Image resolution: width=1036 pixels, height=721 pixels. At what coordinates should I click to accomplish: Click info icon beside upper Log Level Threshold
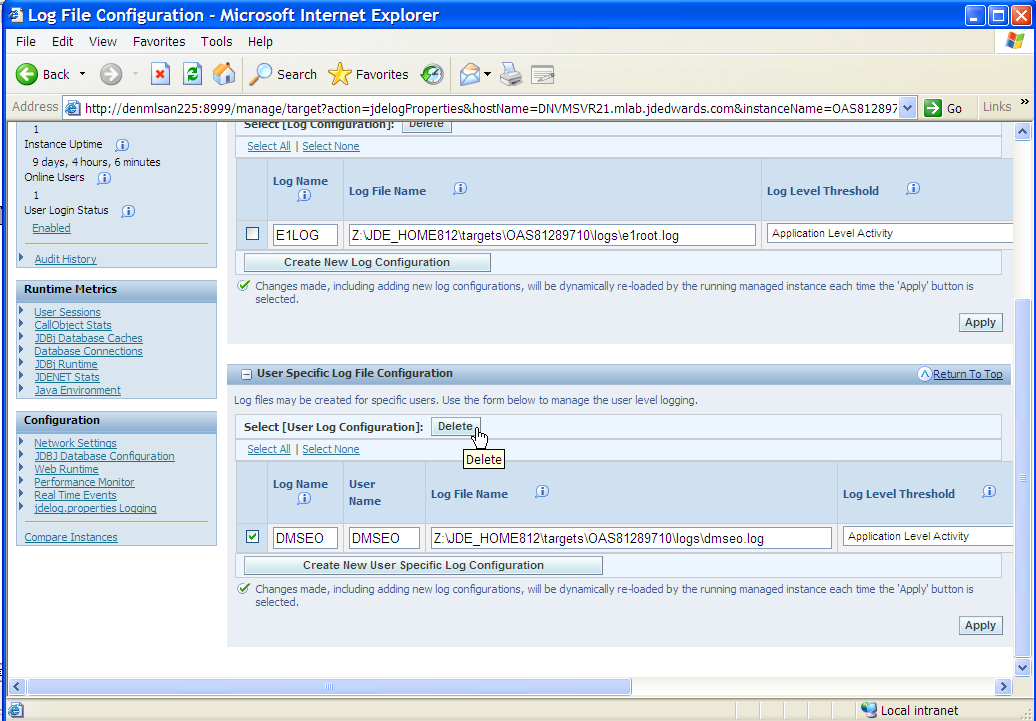913,189
